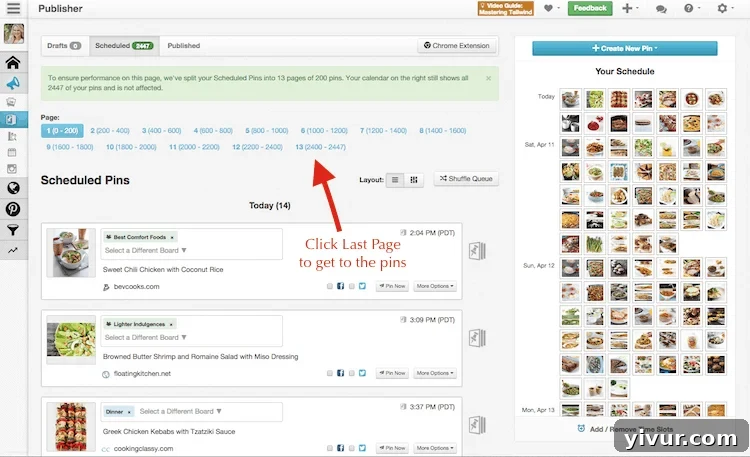Click the Shuffle Queue button
This screenshot has height=457, width=750.
466,178
